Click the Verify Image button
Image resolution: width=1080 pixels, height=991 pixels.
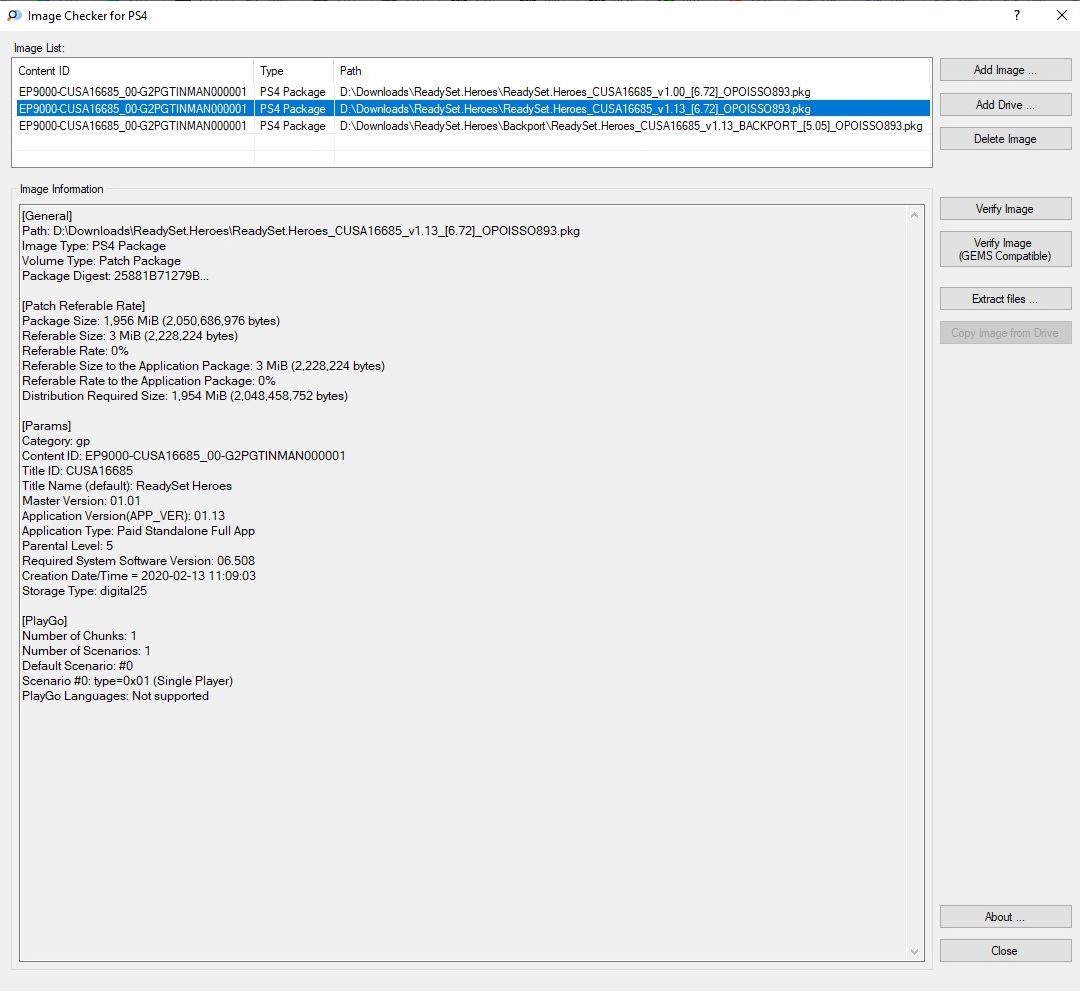pos(1005,209)
